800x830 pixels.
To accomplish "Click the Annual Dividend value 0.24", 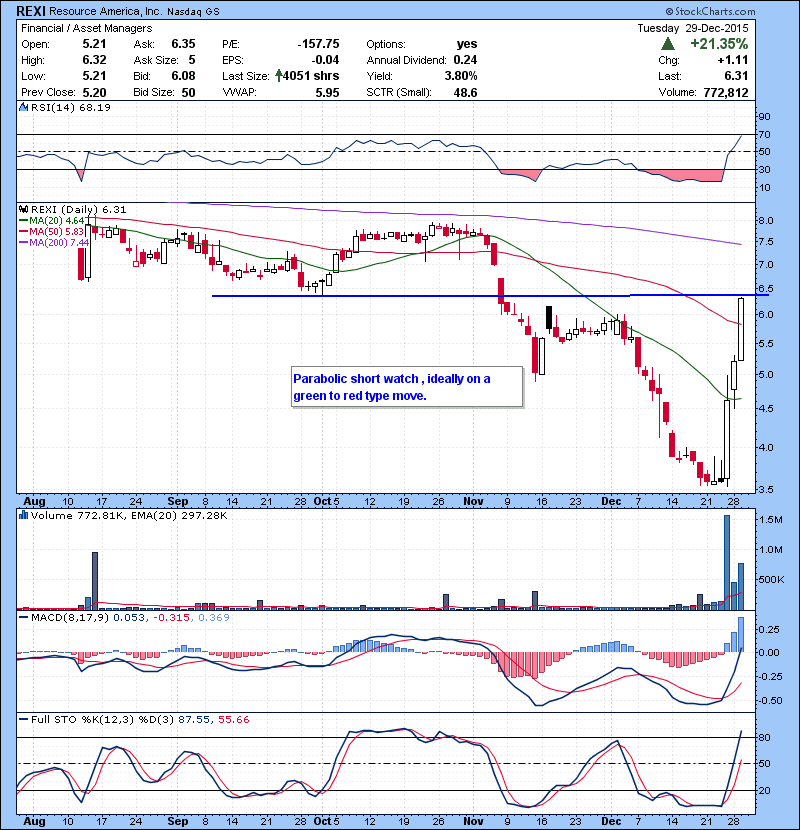I will click(x=465, y=60).
